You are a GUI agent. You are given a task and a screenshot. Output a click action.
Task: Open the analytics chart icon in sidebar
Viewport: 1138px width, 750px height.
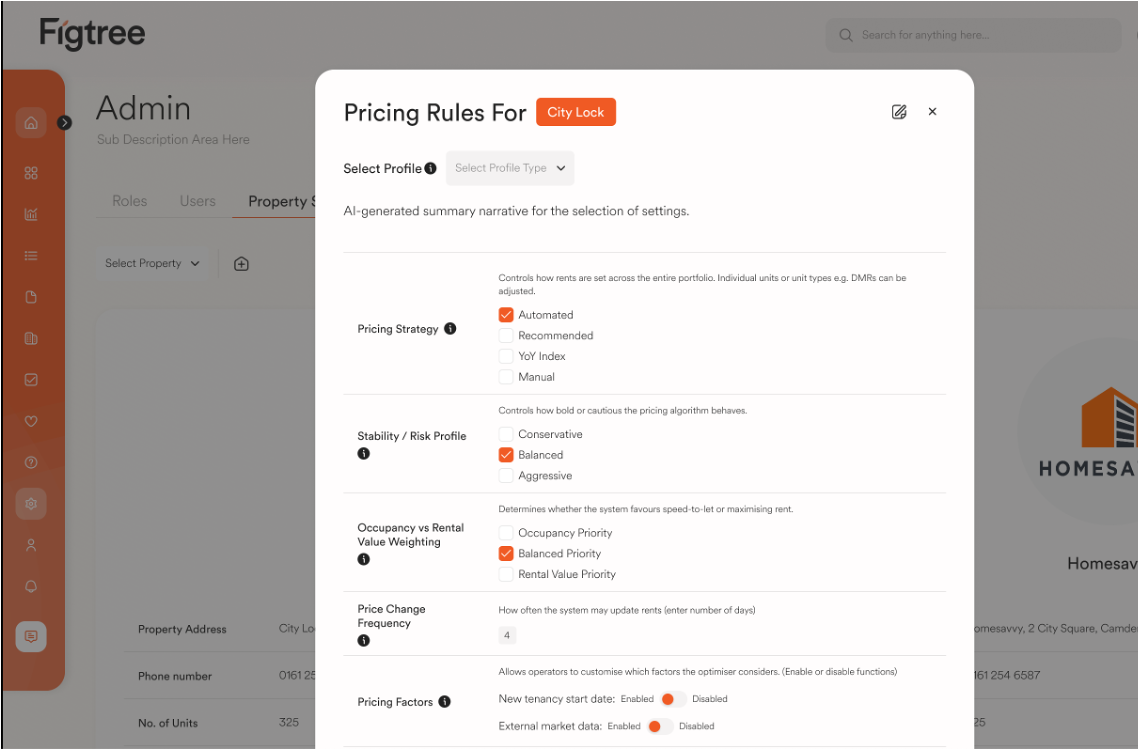pyautogui.click(x=31, y=214)
